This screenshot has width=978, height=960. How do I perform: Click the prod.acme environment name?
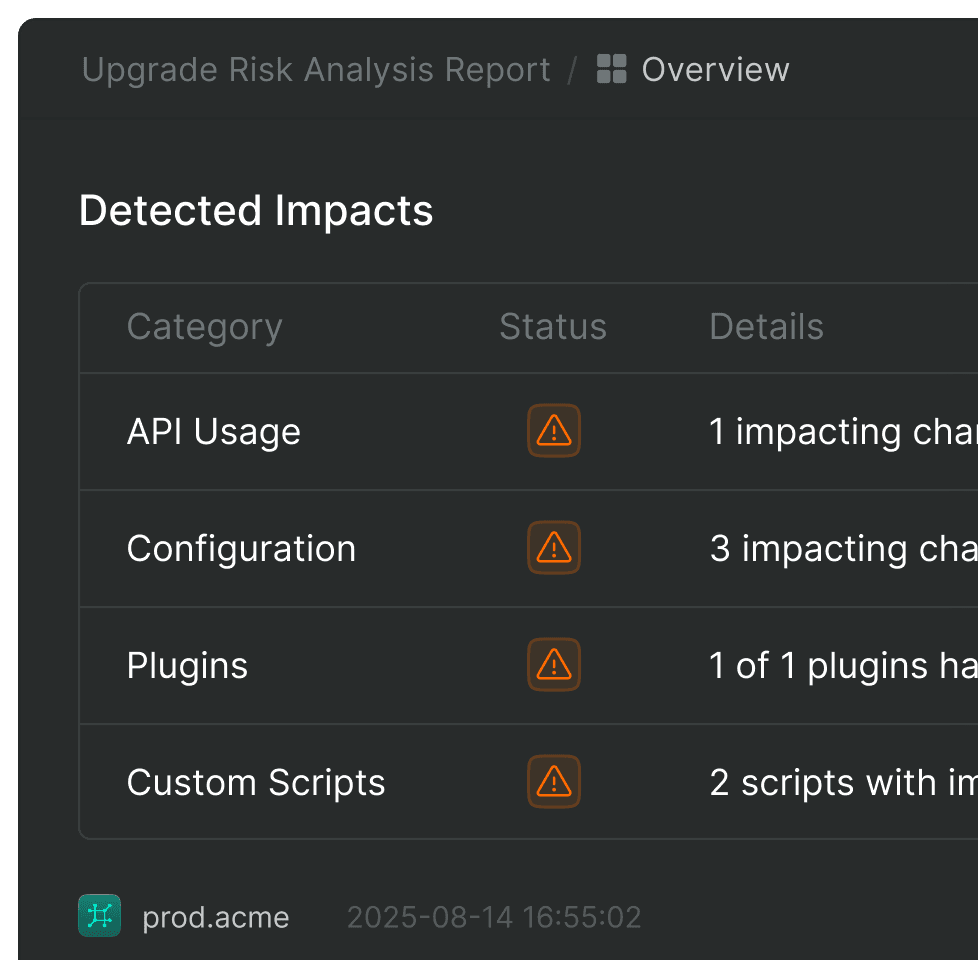coord(216,918)
